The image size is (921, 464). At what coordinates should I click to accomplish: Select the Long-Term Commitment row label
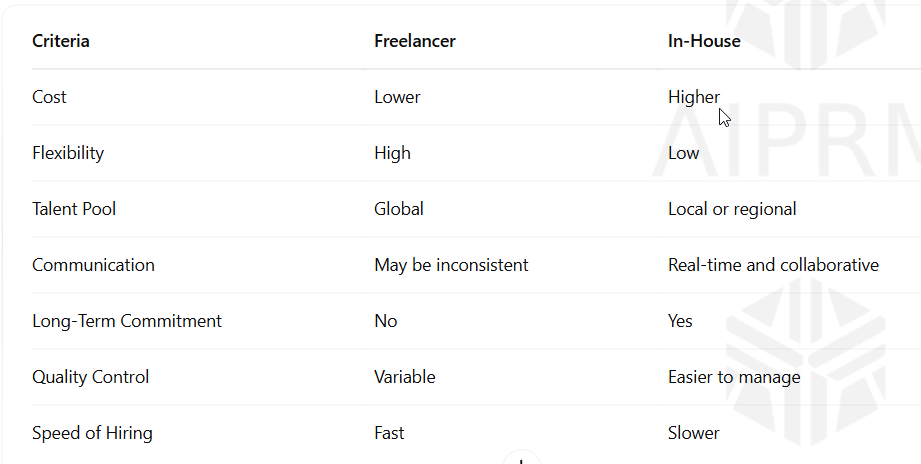click(x=127, y=321)
